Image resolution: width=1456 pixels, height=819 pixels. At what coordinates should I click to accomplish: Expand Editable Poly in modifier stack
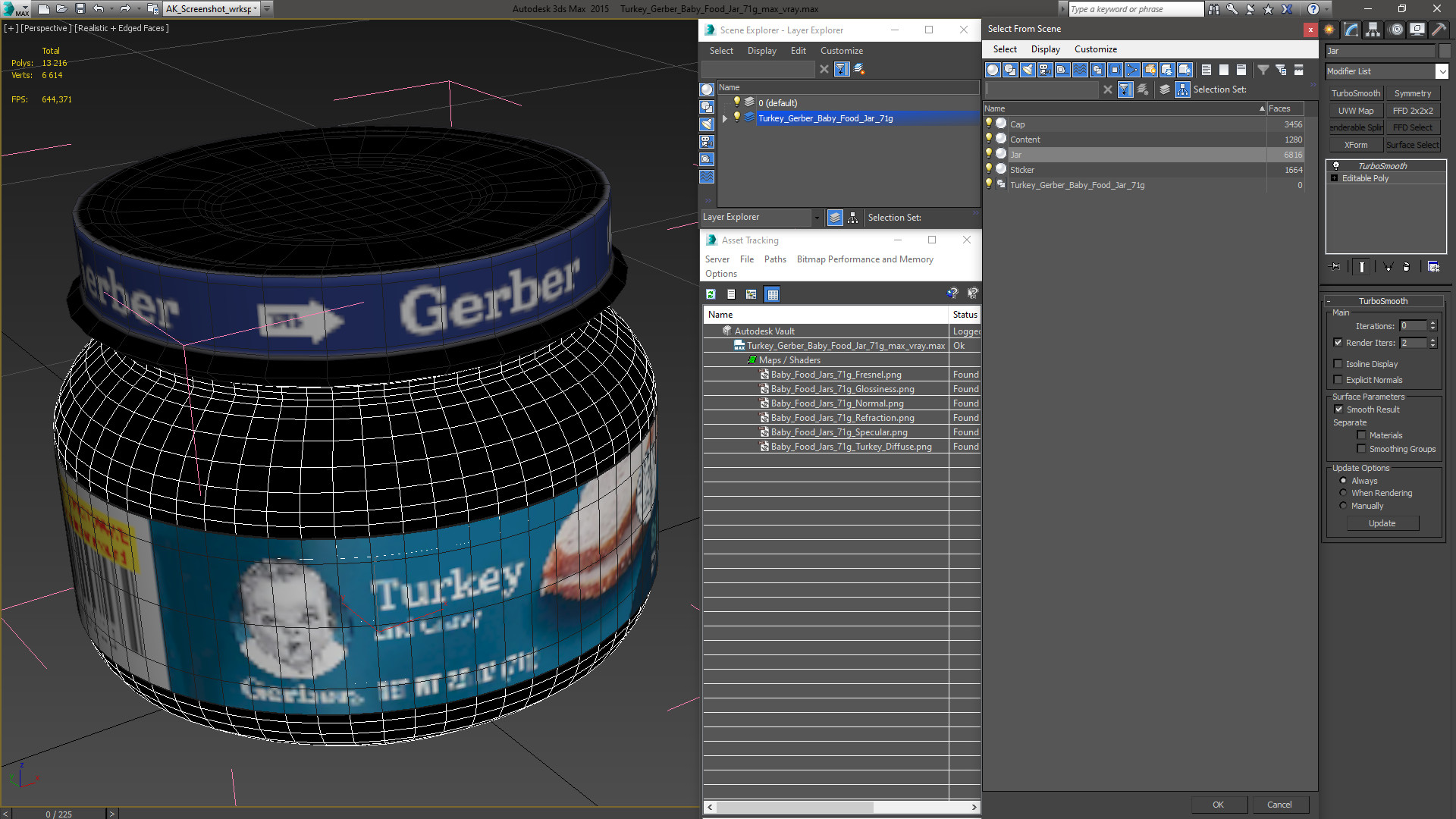(1335, 178)
